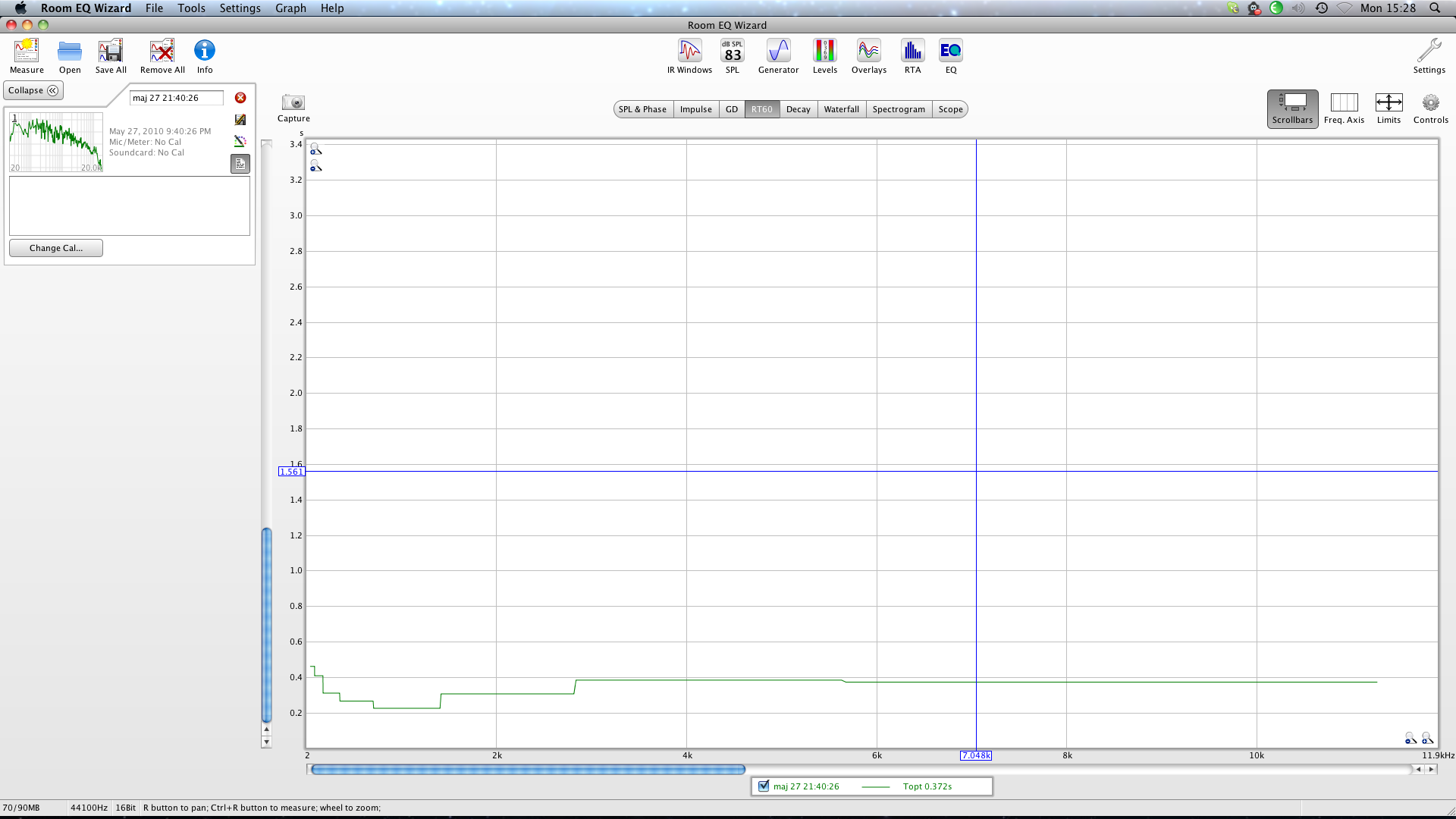Switch to the Waterfall tab
Image resolution: width=1456 pixels, height=819 pixels.
point(841,109)
